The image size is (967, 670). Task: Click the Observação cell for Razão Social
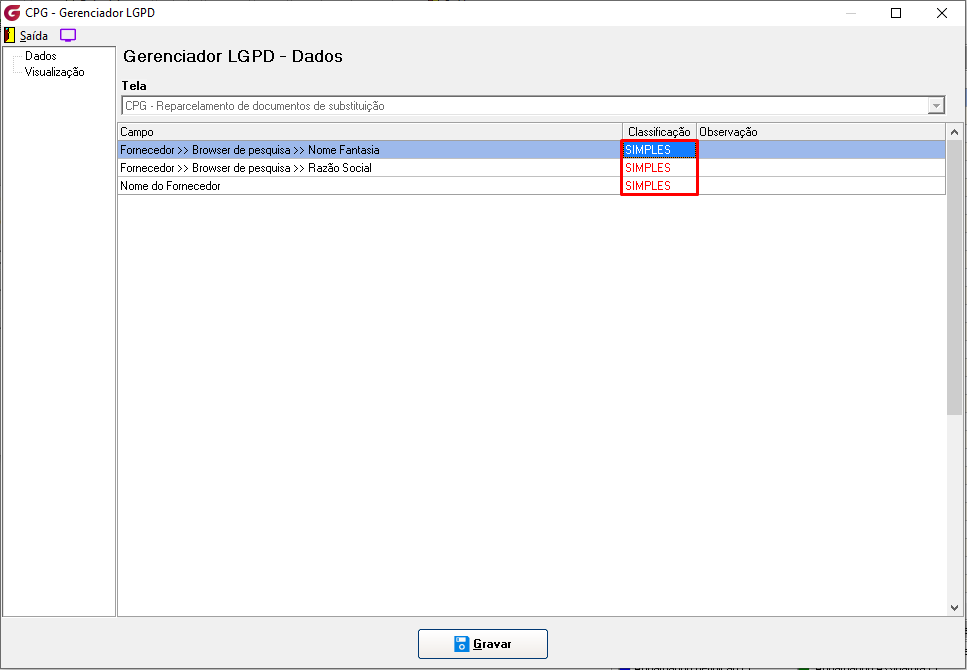click(x=821, y=168)
